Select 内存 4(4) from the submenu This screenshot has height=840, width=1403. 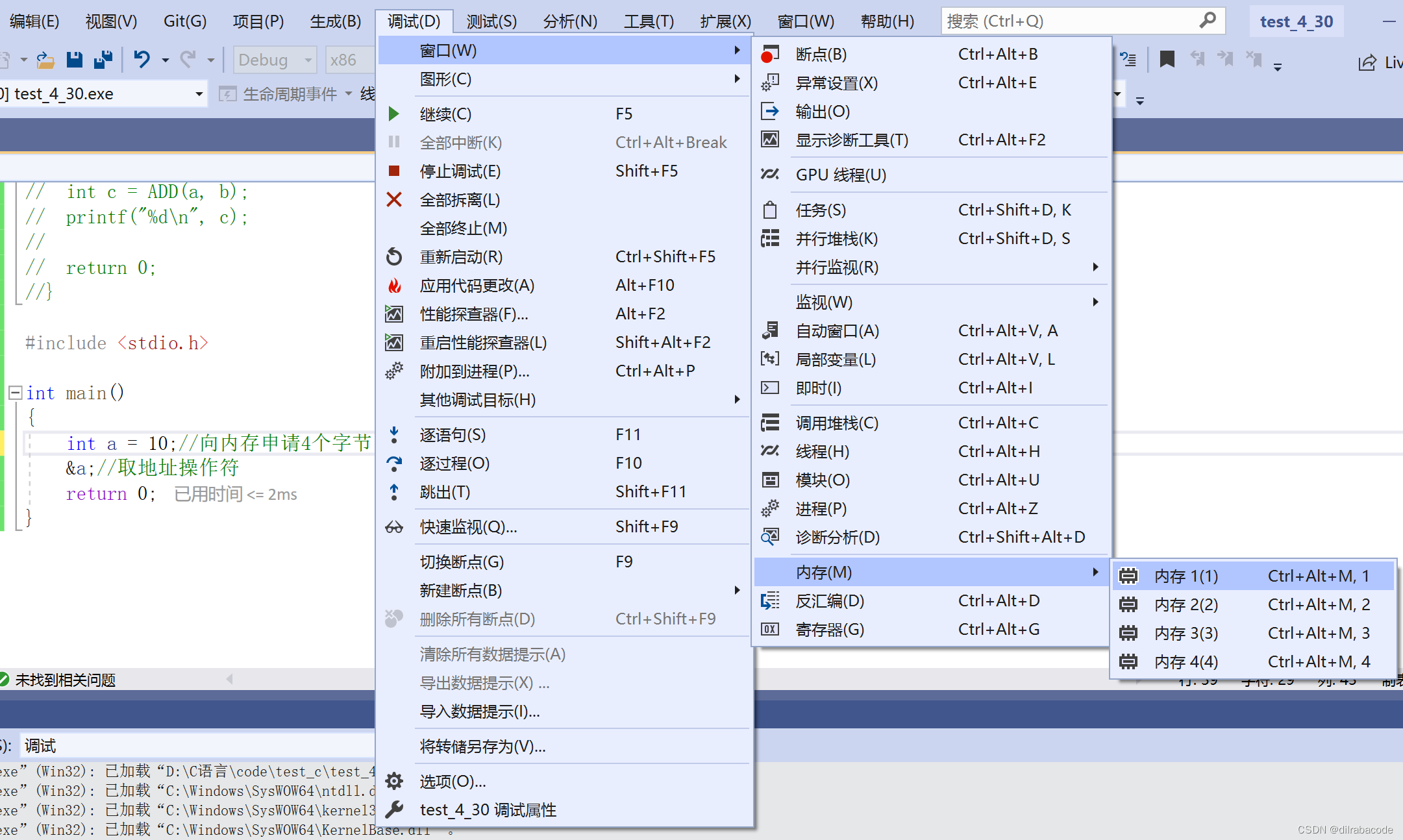[1254, 662]
